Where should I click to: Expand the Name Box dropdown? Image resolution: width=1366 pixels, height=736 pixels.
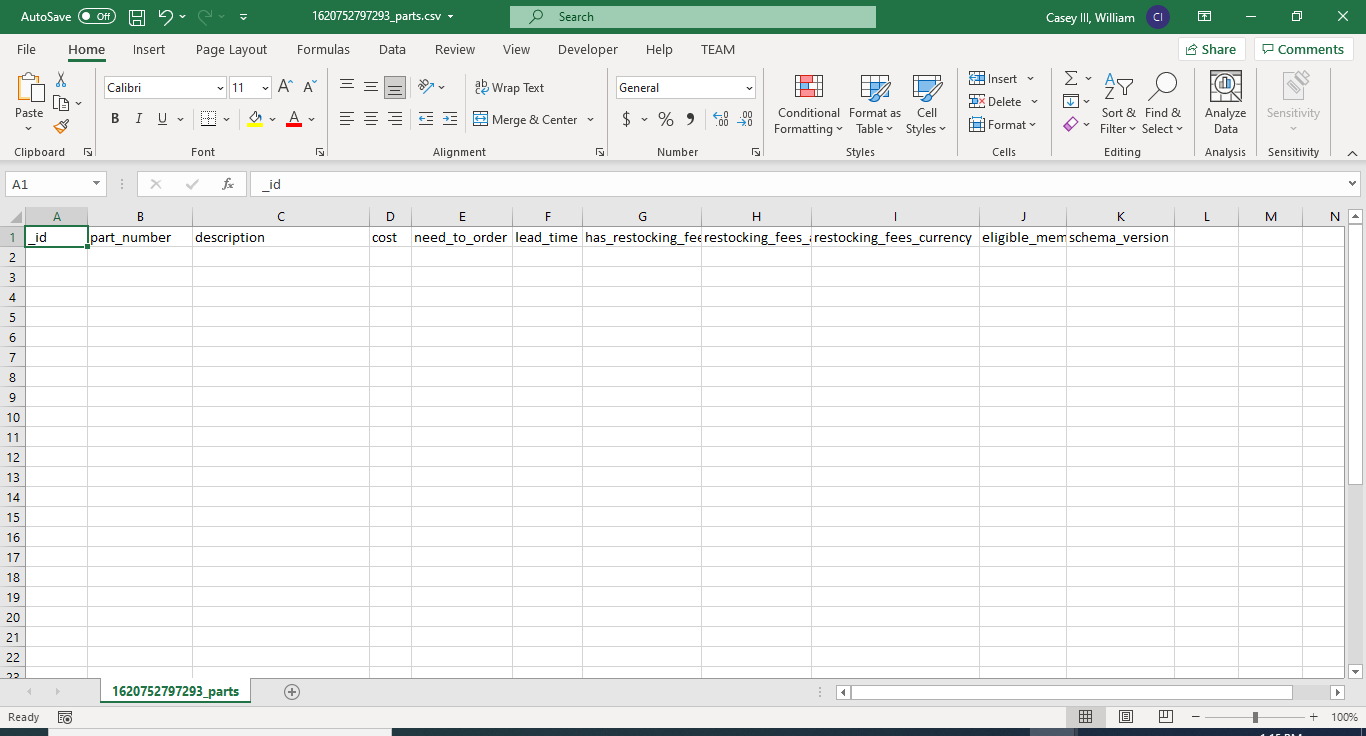[x=97, y=184]
